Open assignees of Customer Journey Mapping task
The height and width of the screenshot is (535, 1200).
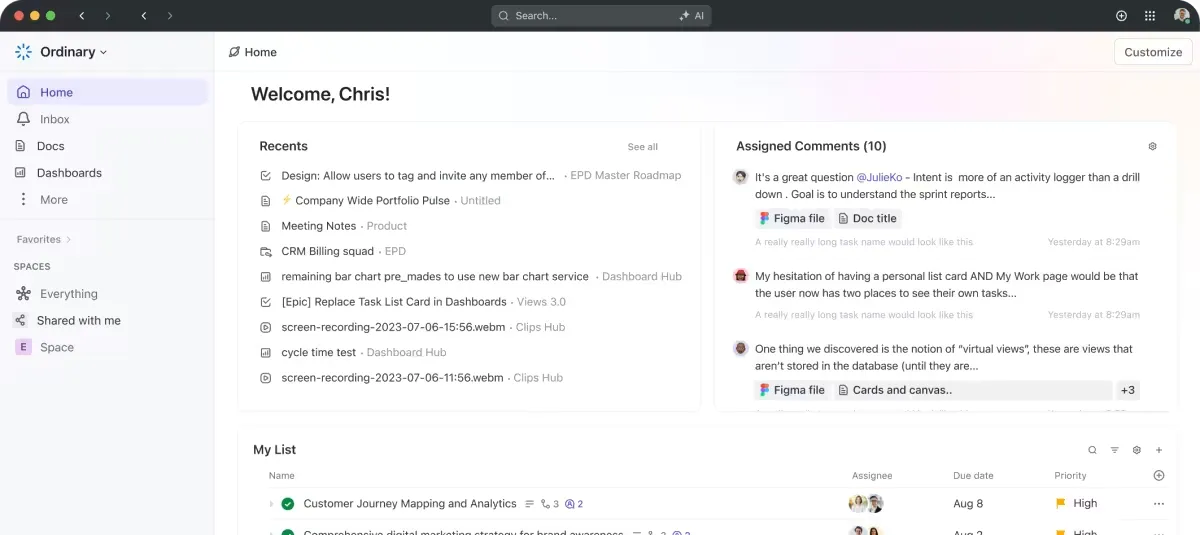click(x=867, y=504)
